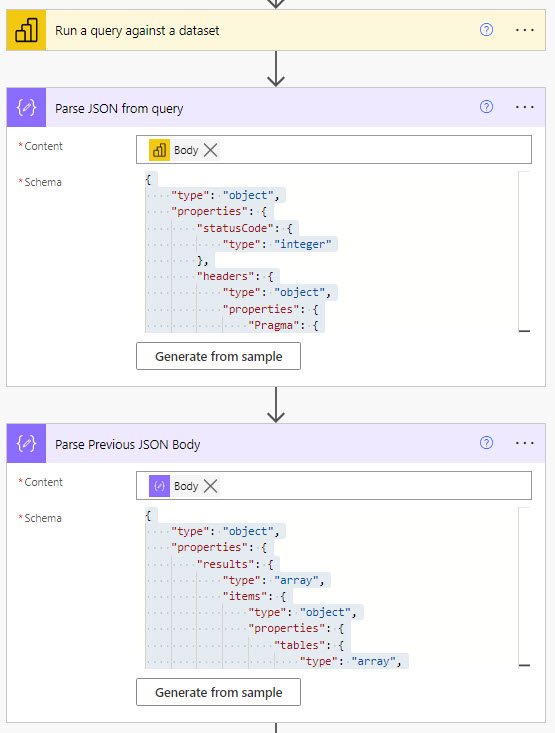Screen dimensions: 555x733
Task: Open ellipsis menu for Parse Previous JSON Body
Action: pos(525,443)
